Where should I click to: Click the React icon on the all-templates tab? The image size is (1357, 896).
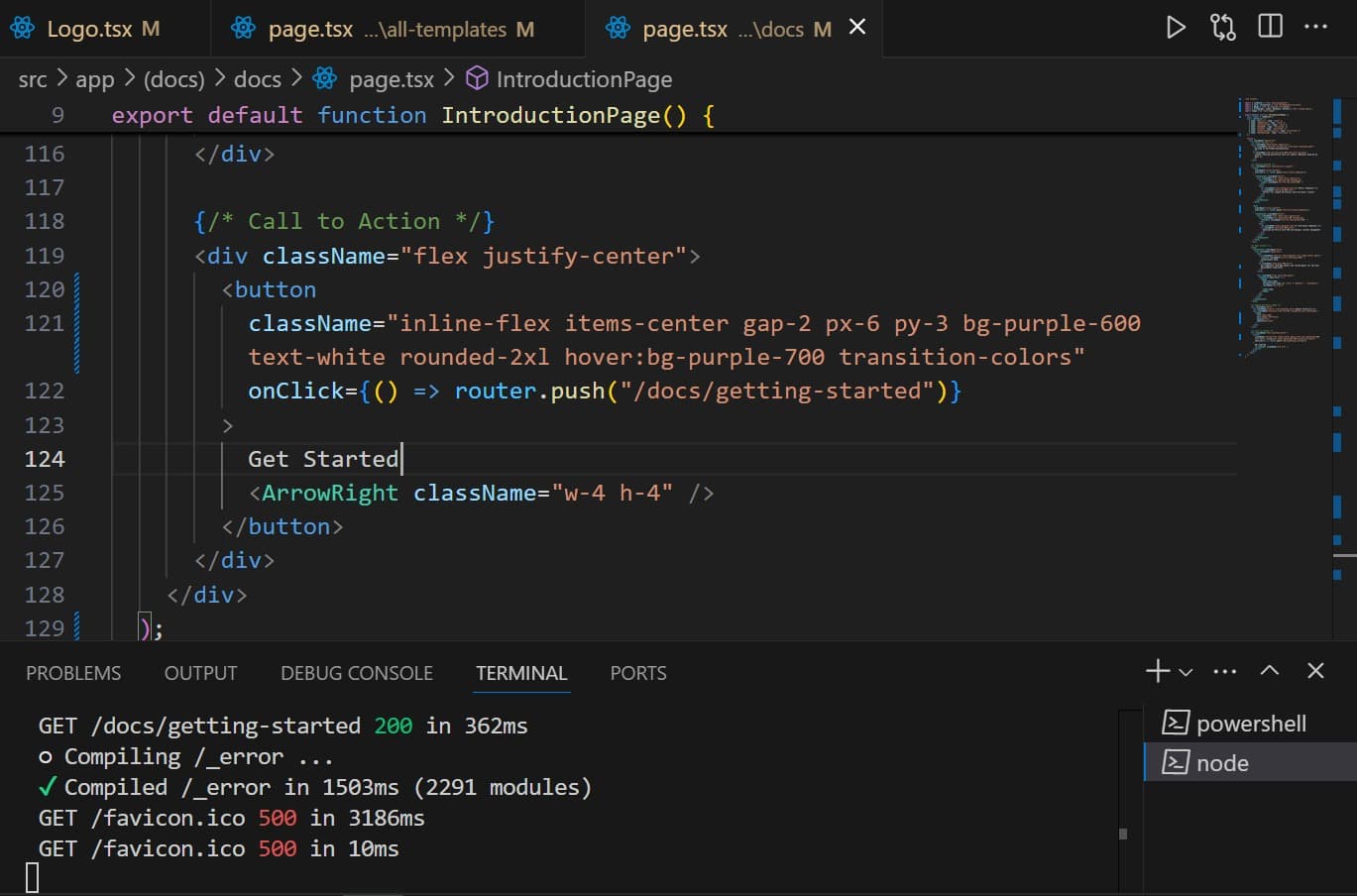click(x=243, y=29)
